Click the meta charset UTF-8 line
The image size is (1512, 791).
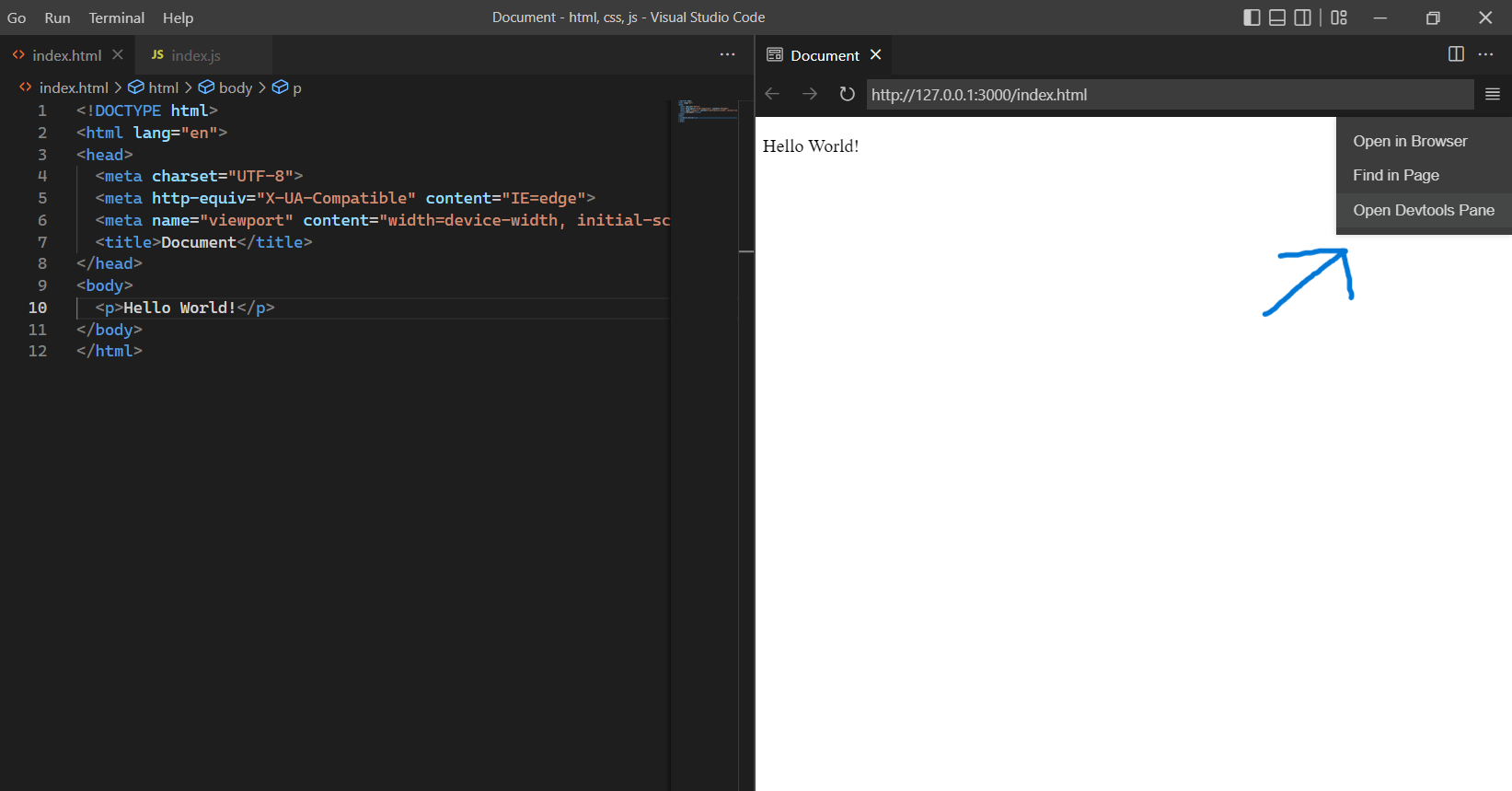point(199,176)
